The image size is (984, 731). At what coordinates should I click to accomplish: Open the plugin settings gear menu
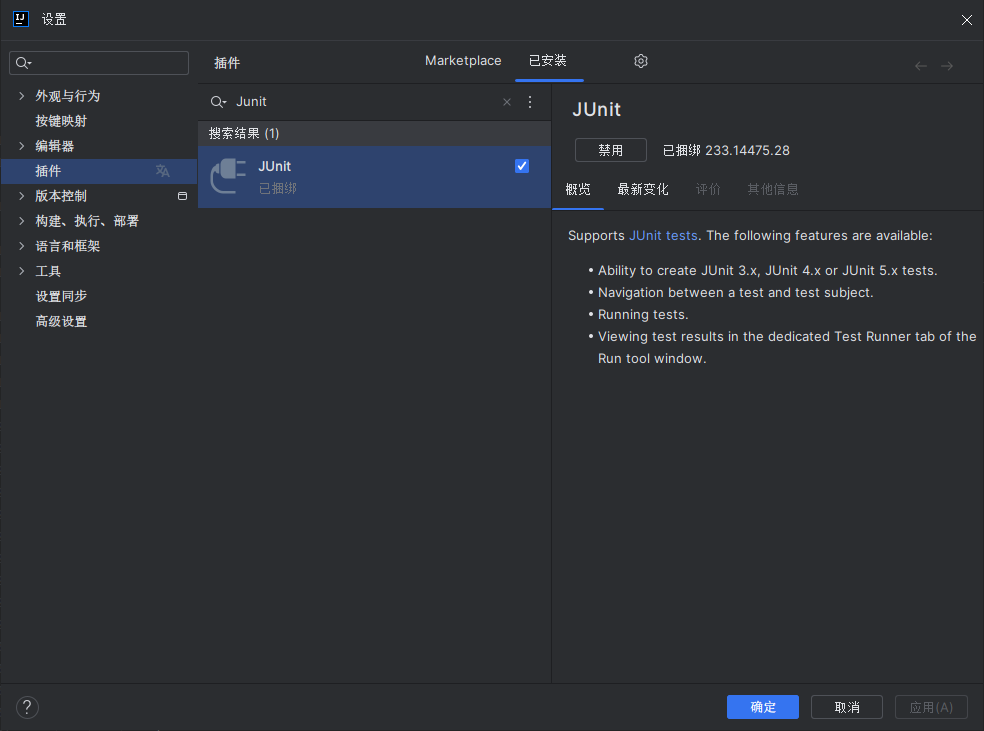640,61
